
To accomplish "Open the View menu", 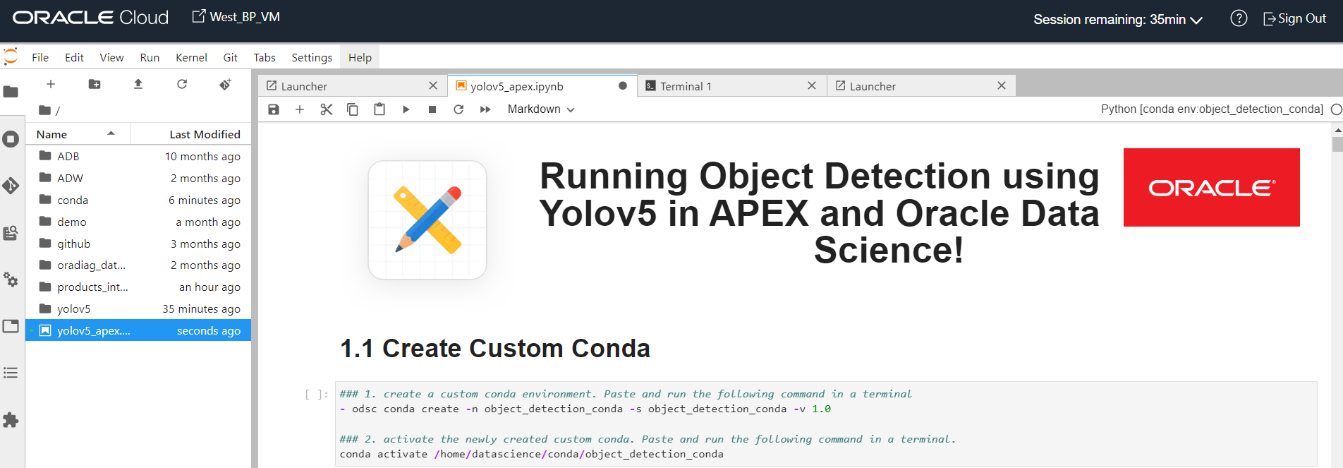I will [x=112, y=58].
